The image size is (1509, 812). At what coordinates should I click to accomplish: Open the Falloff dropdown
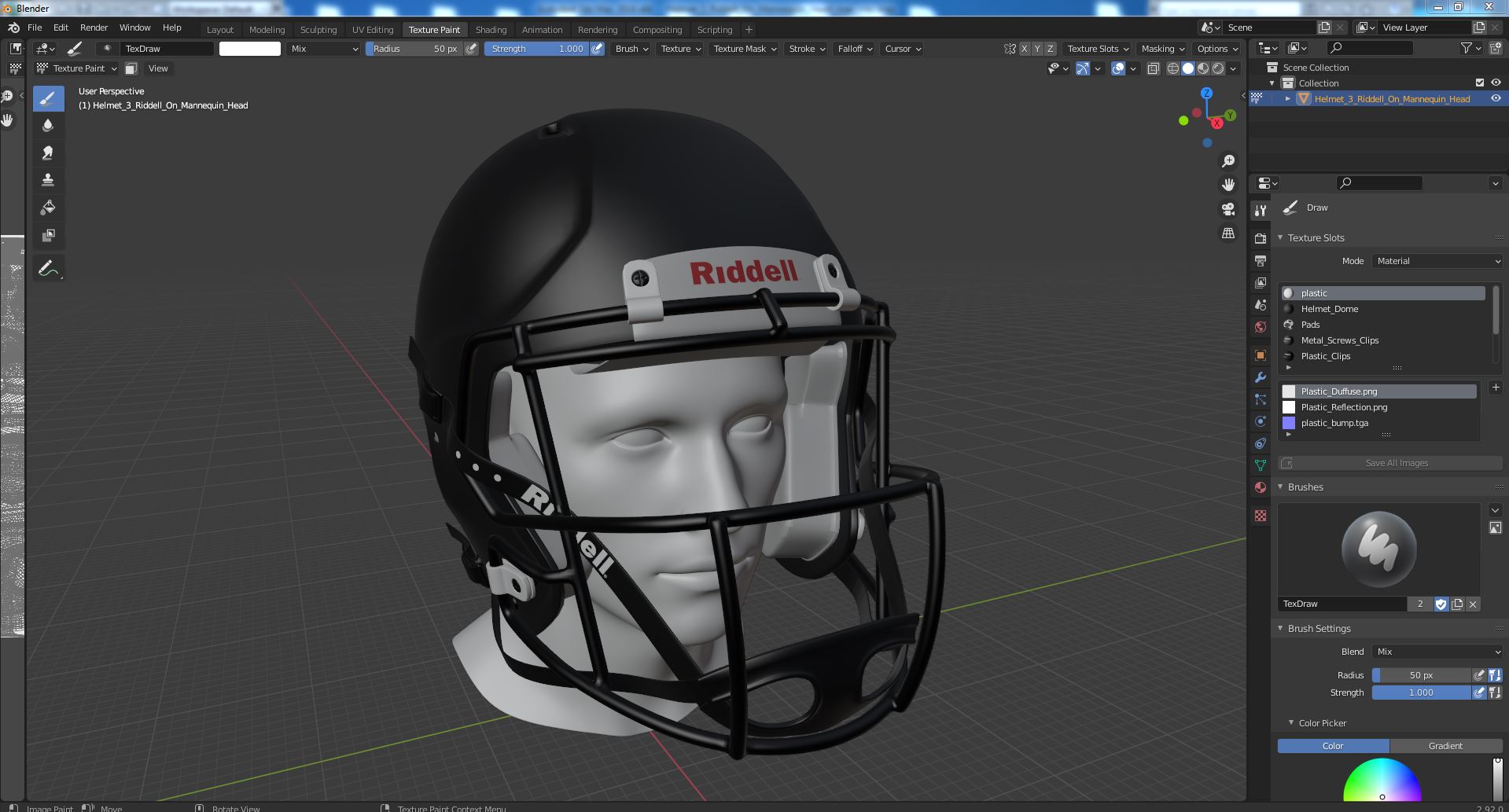pos(855,49)
